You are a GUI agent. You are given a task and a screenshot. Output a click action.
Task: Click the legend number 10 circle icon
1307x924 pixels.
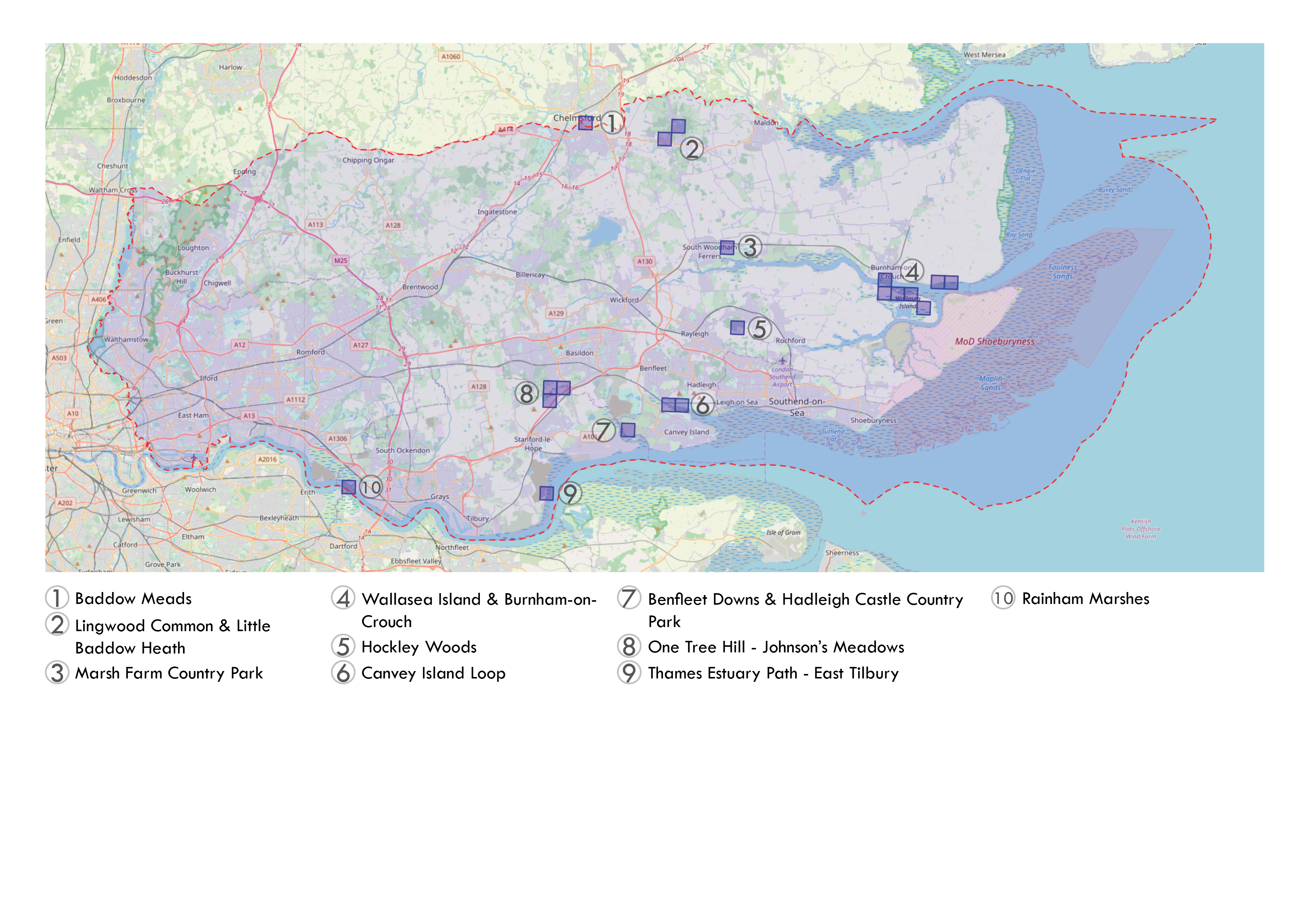click(1003, 598)
